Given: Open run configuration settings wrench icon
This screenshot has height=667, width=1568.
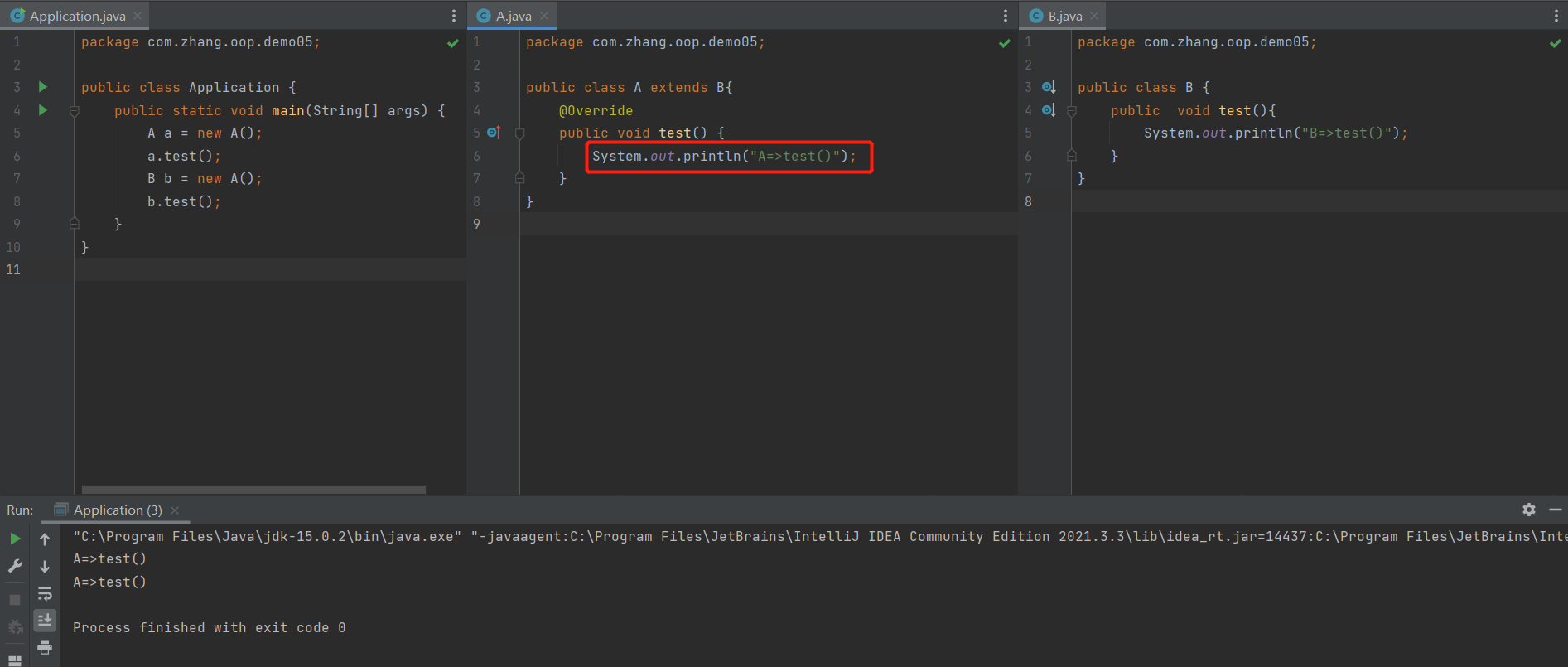Looking at the screenshot, I should pyautogui.click(x=15, y=566).
